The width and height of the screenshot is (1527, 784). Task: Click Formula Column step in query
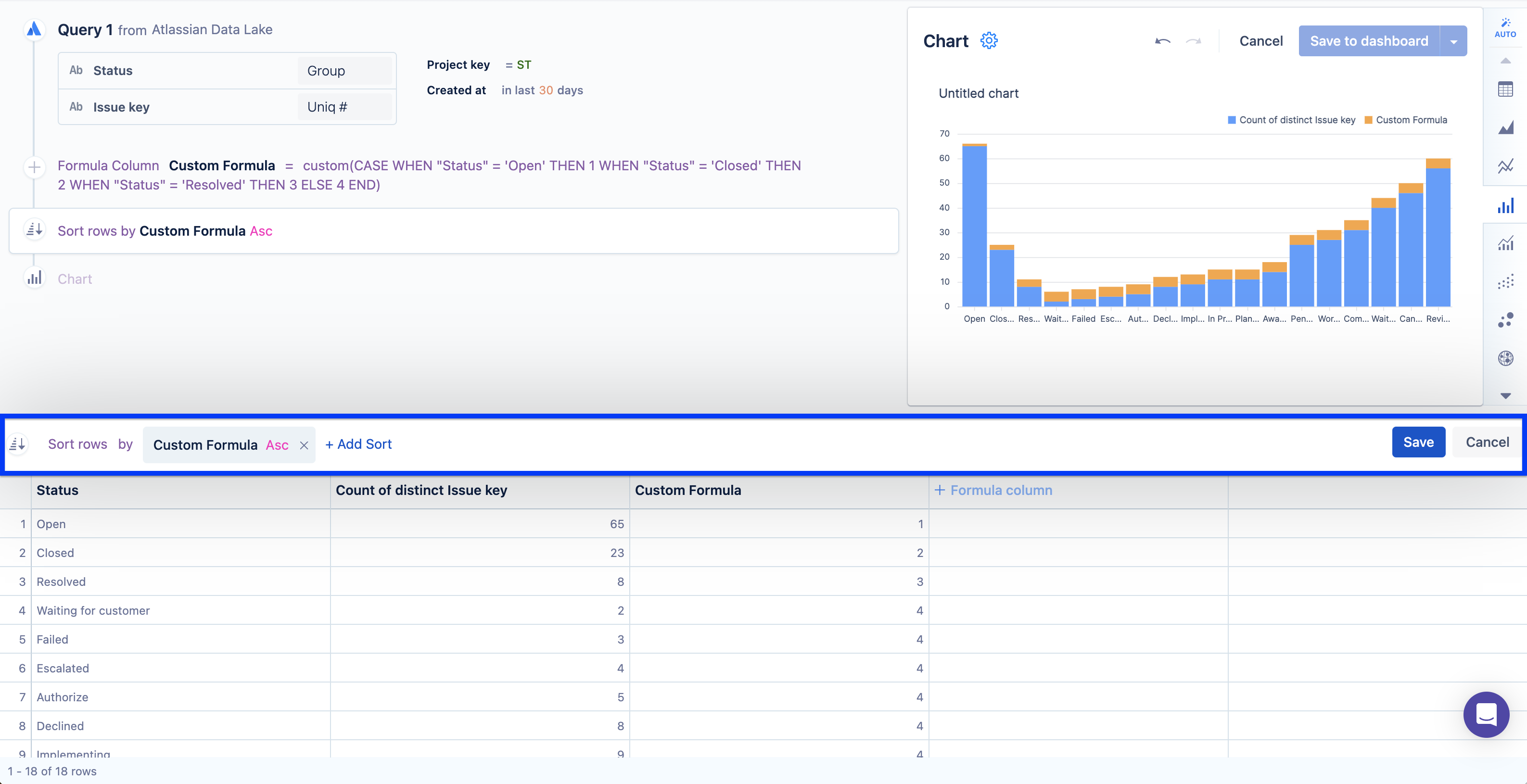tap(108, 166)
